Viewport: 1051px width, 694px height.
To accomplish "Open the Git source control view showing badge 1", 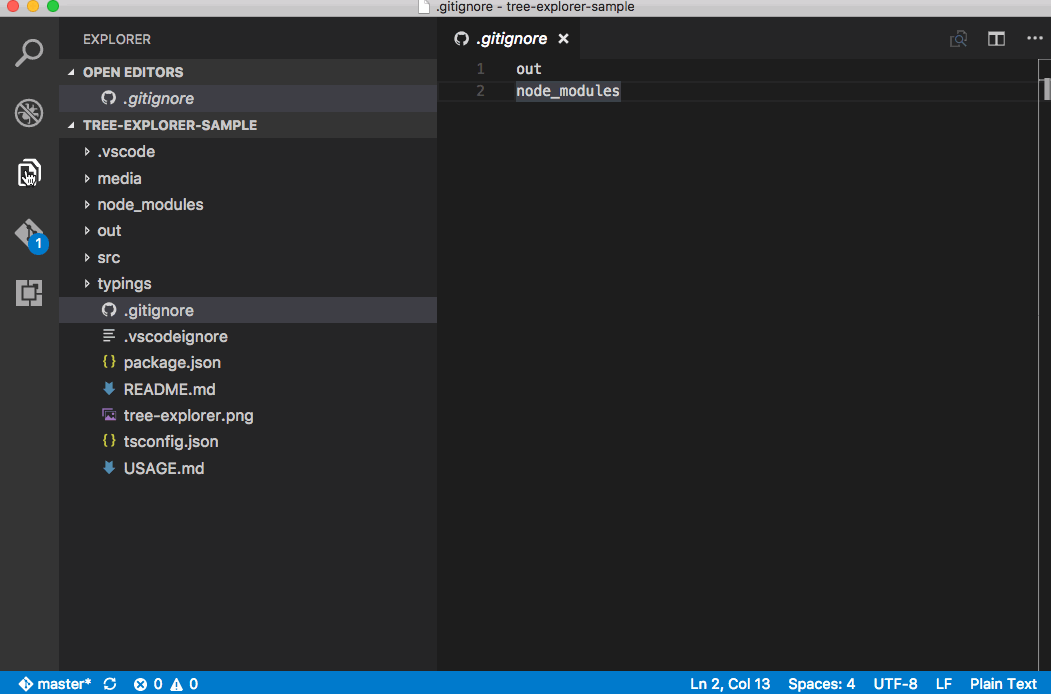I will [x=29, y=233].
